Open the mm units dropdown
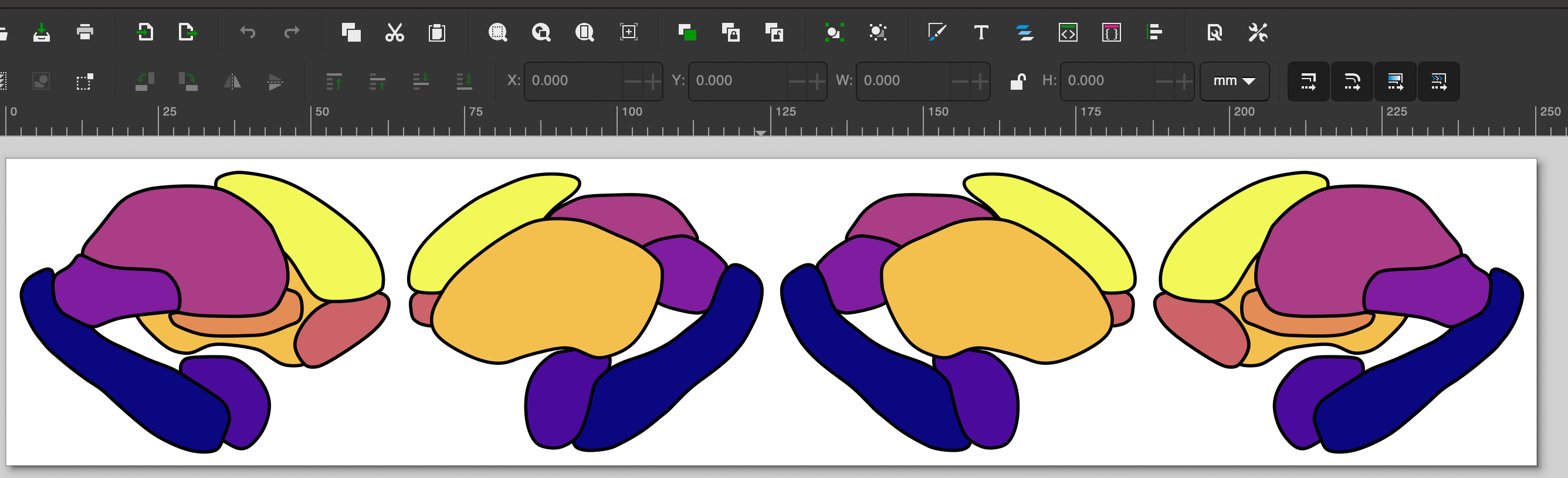This screenshot has width=1568, height=478. click(x=1234, y=81)
